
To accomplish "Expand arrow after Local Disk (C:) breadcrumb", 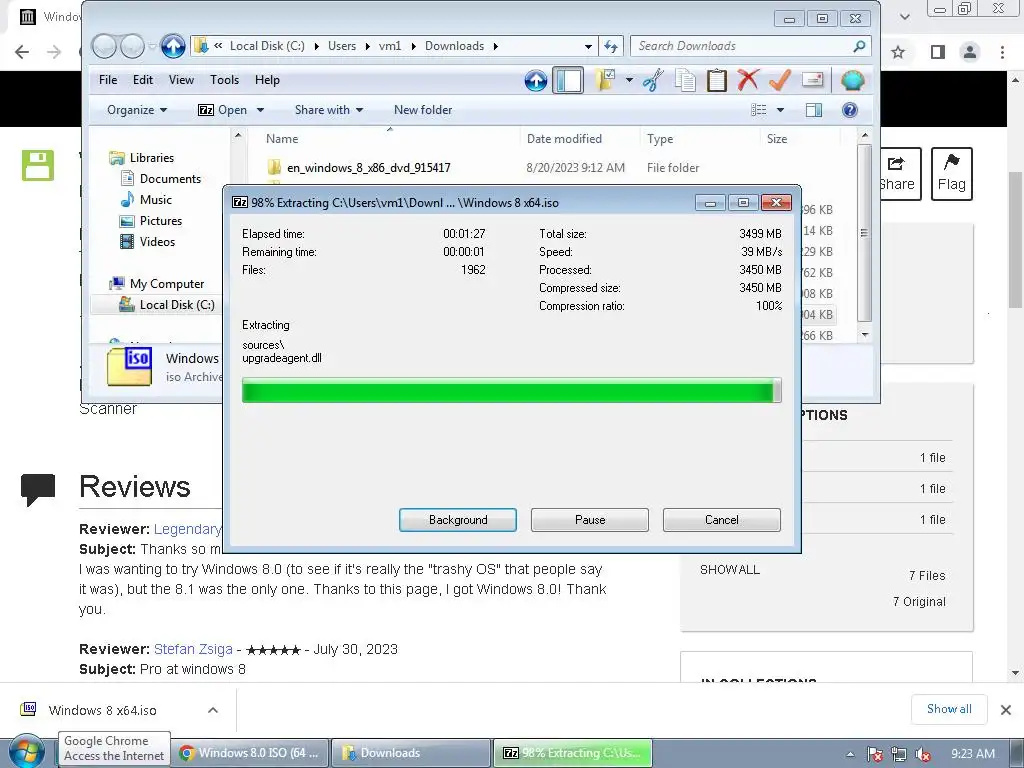I will (x=317, y=46).
